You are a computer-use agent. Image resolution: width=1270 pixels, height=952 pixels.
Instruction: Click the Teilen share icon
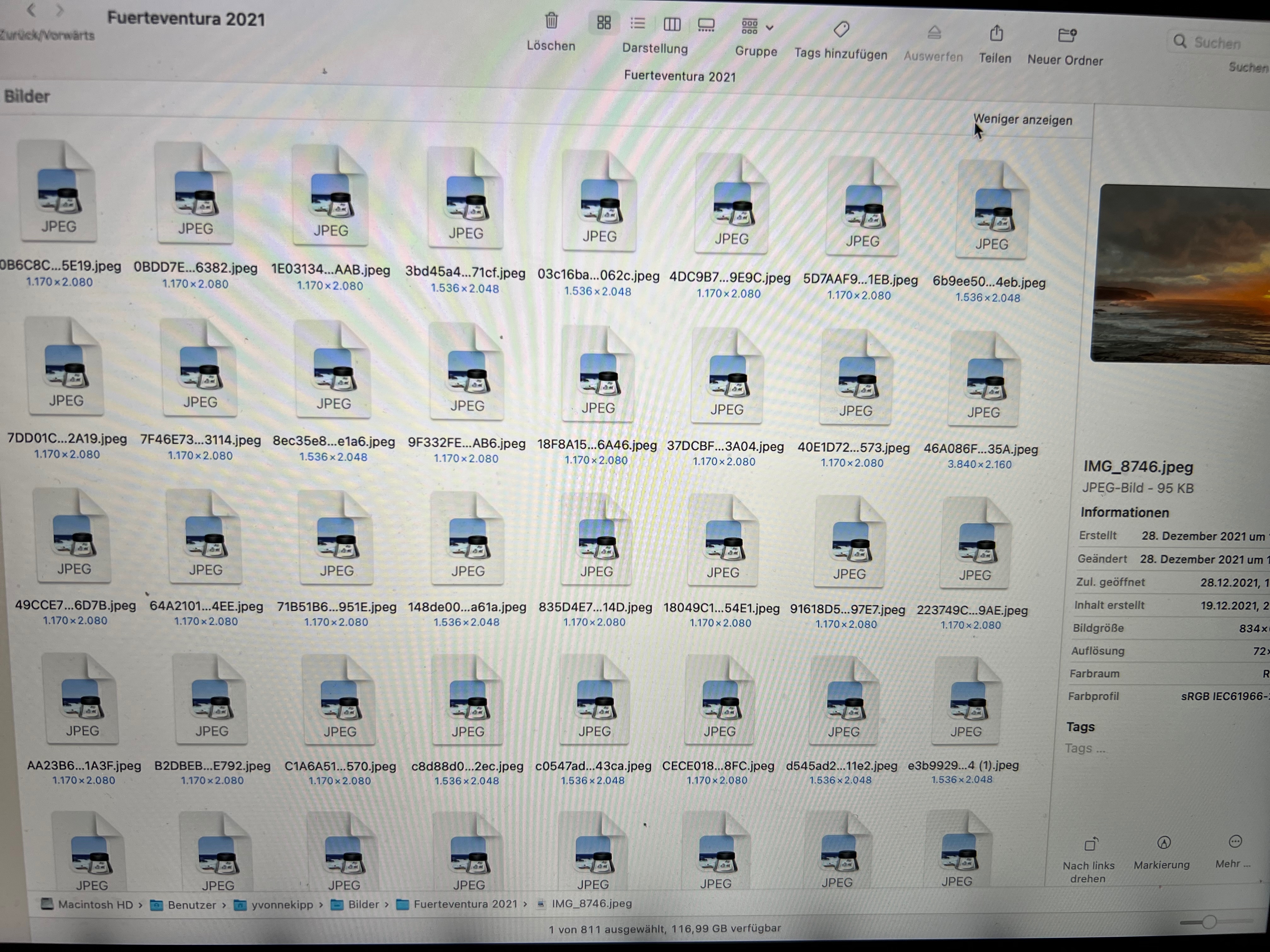point(996,34)
